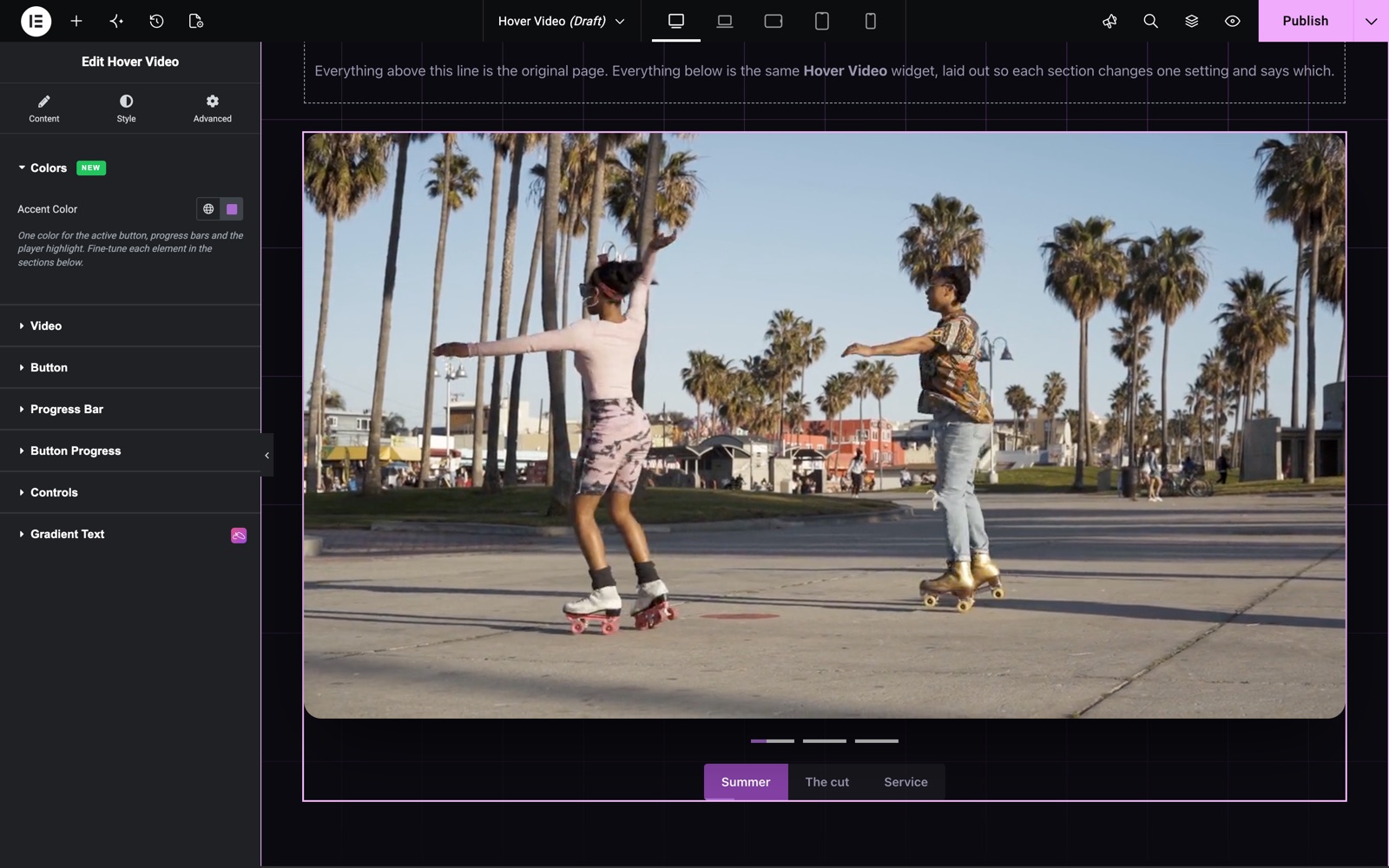1389x868 pixels.
Task: Open the Accent Color swatch
Action: tap(232, 209)
